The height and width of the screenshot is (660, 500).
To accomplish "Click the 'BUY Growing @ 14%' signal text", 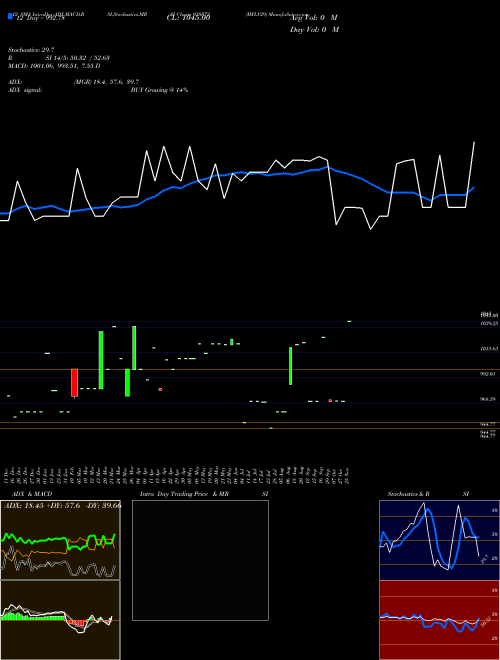I will click(x=159, y=90).
